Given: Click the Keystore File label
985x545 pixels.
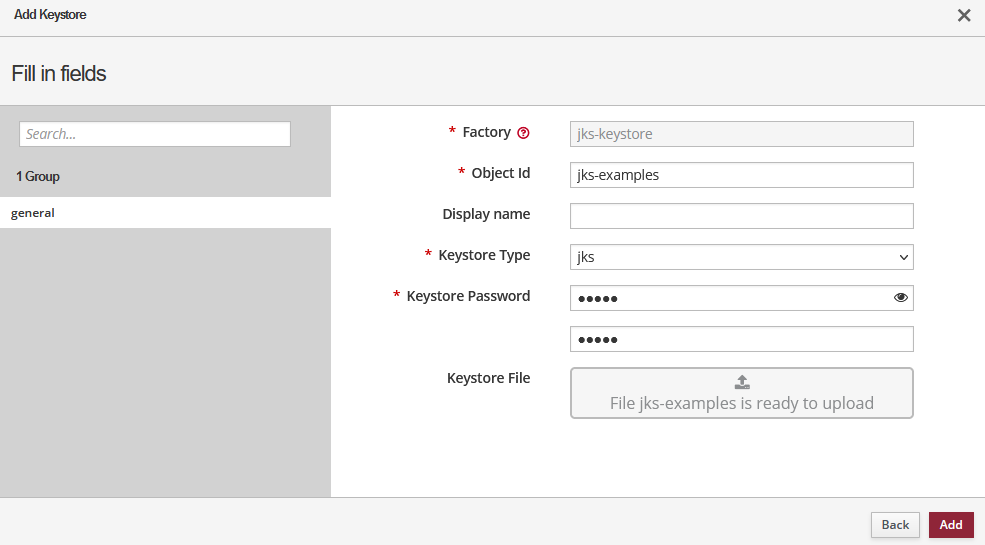Looking at the screenshot, I should click(488, 378).
